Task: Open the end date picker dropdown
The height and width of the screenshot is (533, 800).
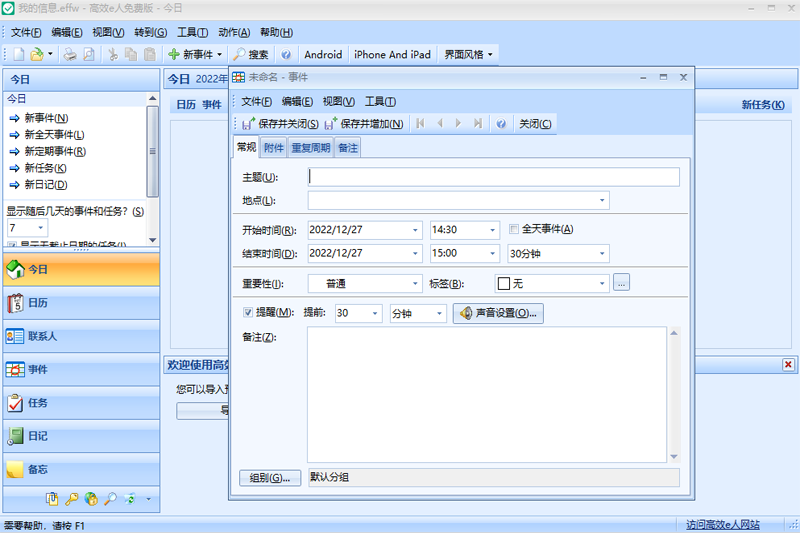Action: [415, 253]
